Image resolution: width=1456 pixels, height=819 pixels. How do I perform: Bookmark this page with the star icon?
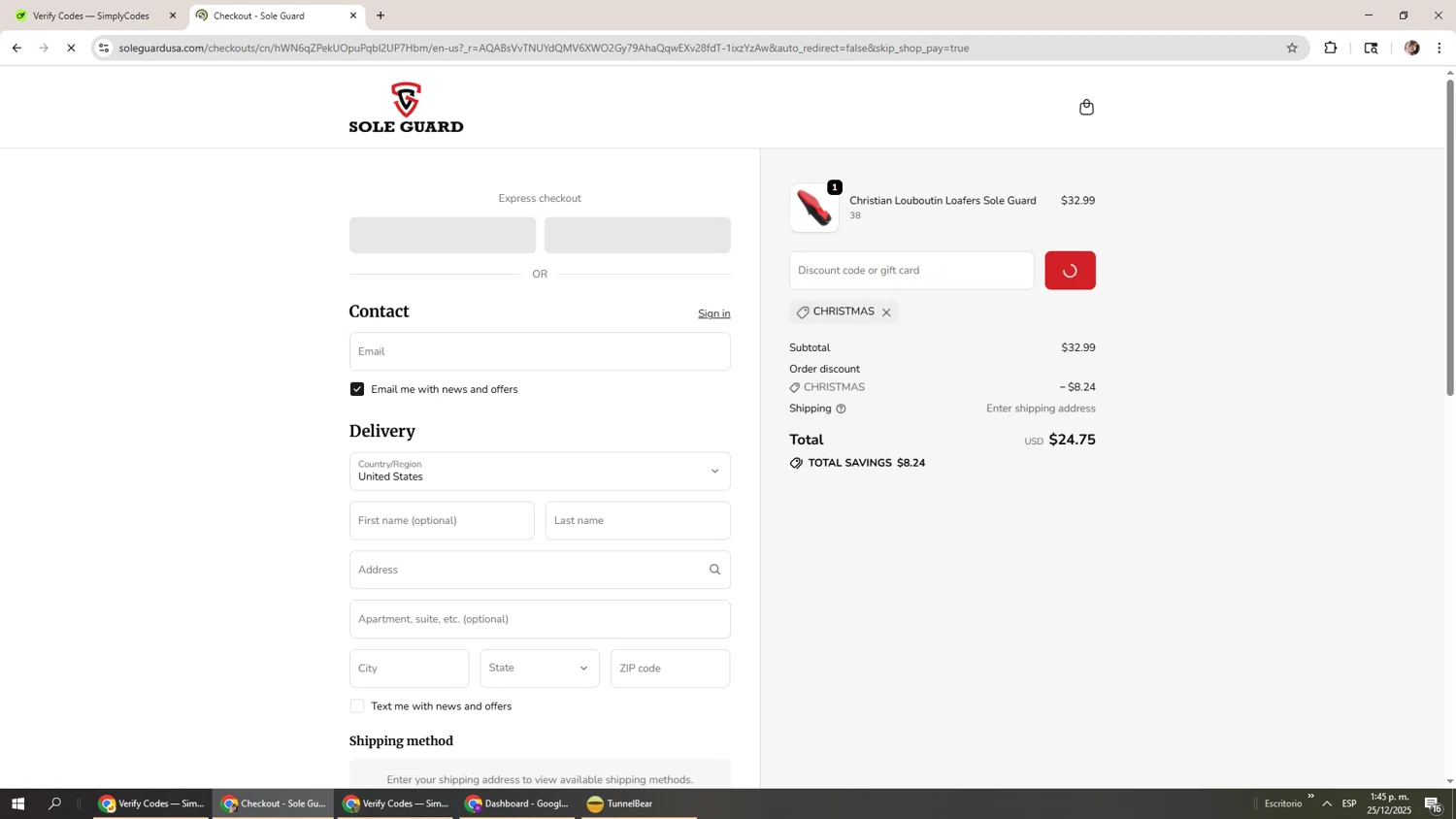click(1292, 48)
